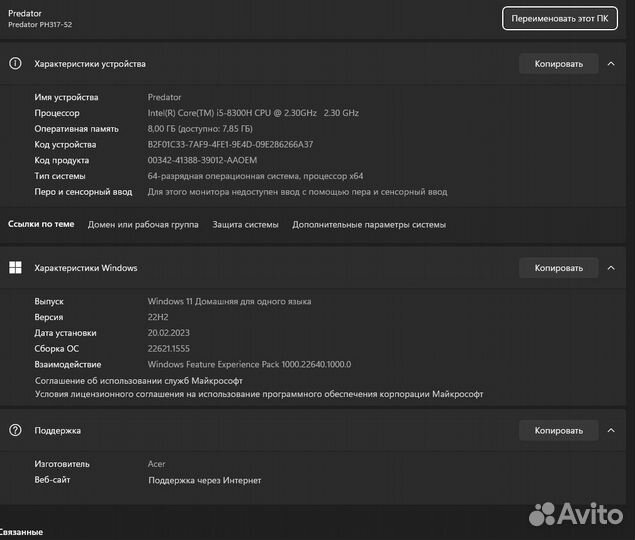Select OS build value 22621.1555

(168, 349)
